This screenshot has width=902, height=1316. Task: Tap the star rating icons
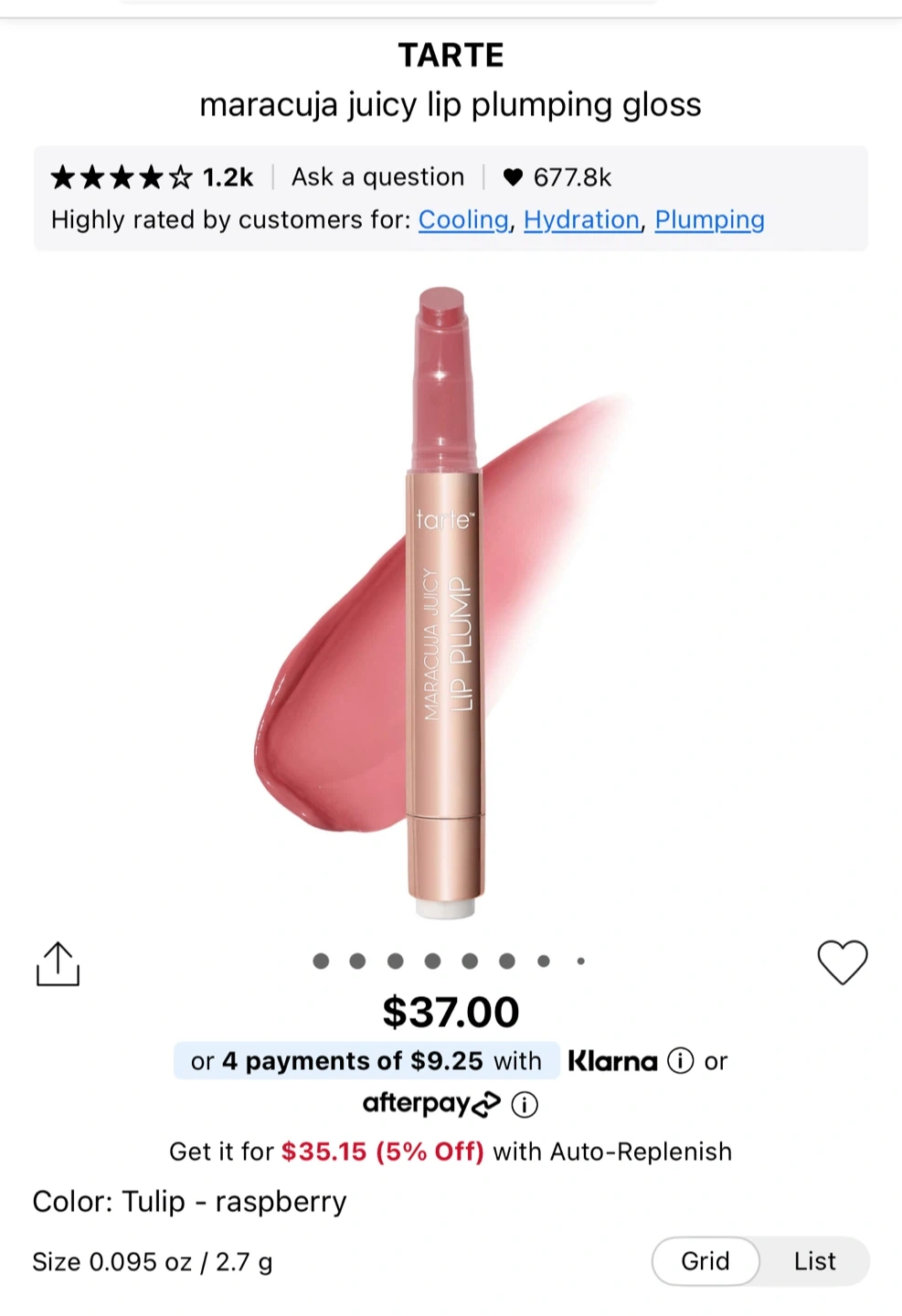click(121, 177)
